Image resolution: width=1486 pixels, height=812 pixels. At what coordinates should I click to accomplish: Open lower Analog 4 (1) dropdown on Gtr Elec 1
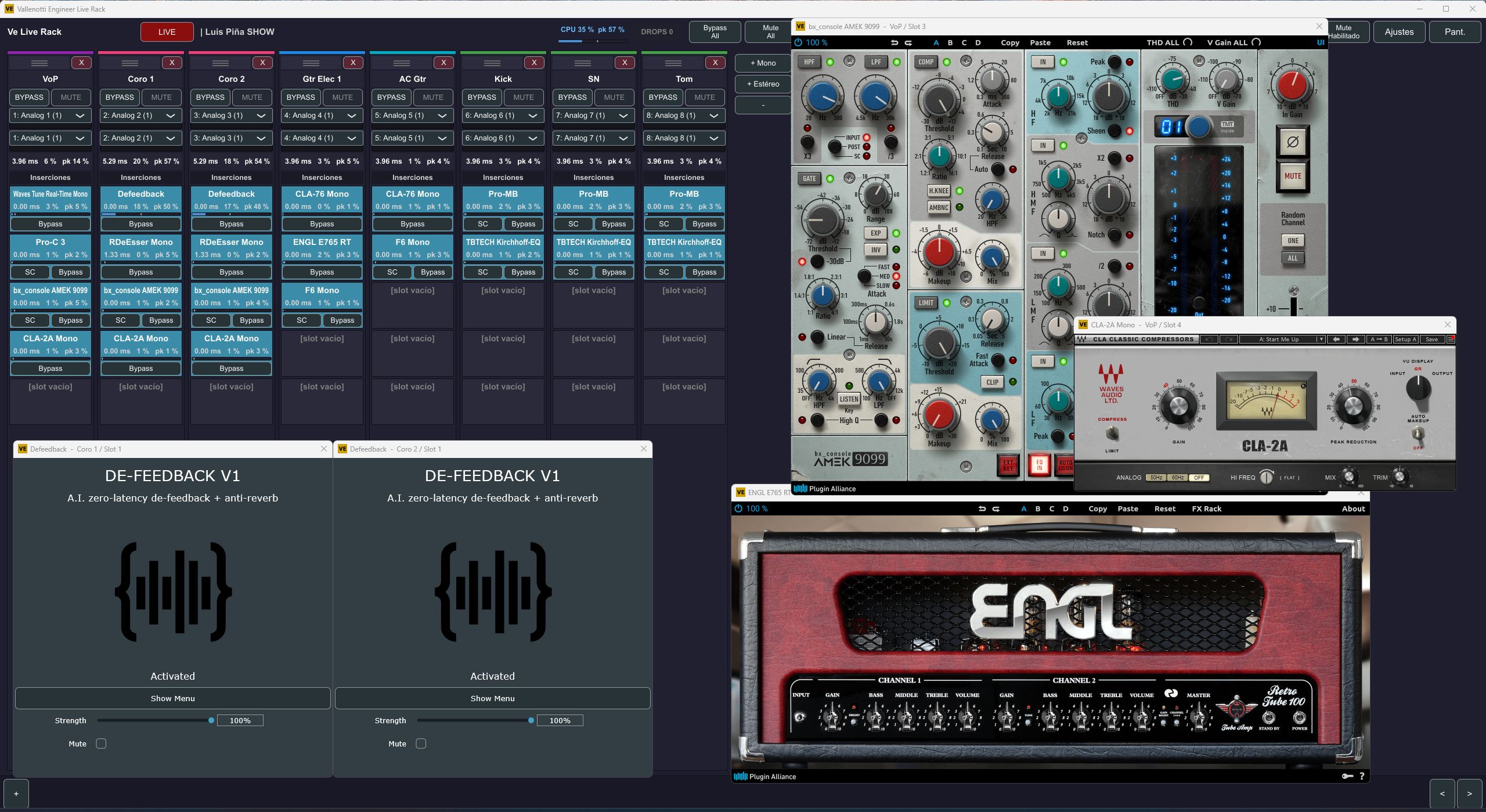[322, 138]
